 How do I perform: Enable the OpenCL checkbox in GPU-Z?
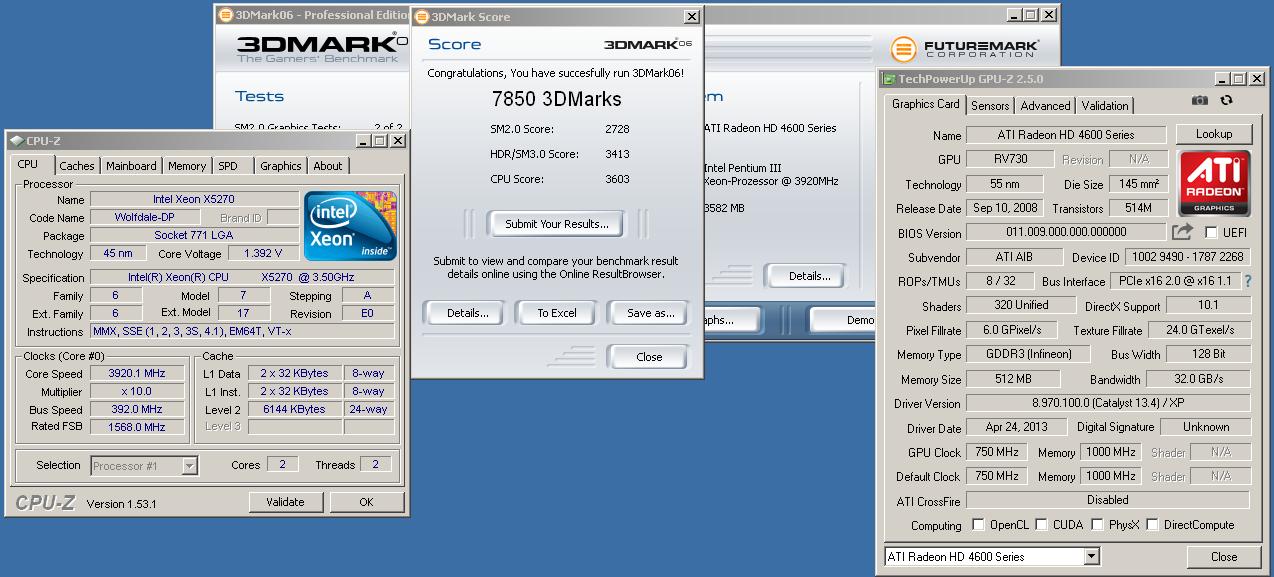click(978, 524)
